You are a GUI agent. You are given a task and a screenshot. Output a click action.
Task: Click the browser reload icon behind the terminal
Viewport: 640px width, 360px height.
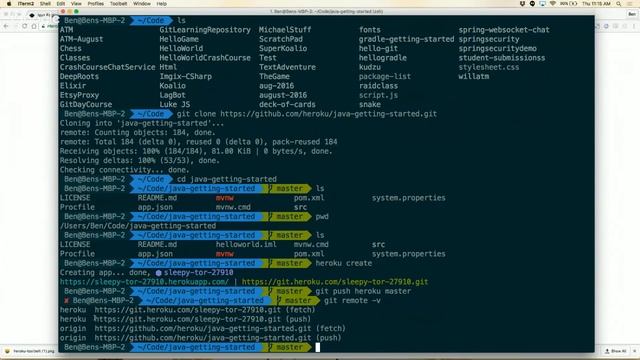coord(25,26)
